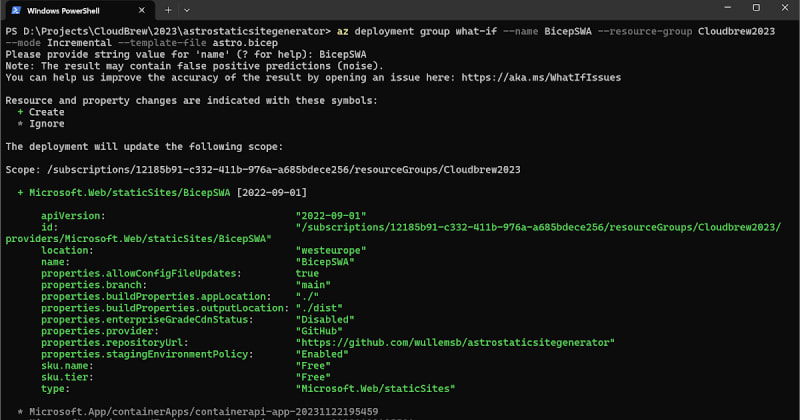
Task: Click the empty title bar area
Action: click(450, 10)
